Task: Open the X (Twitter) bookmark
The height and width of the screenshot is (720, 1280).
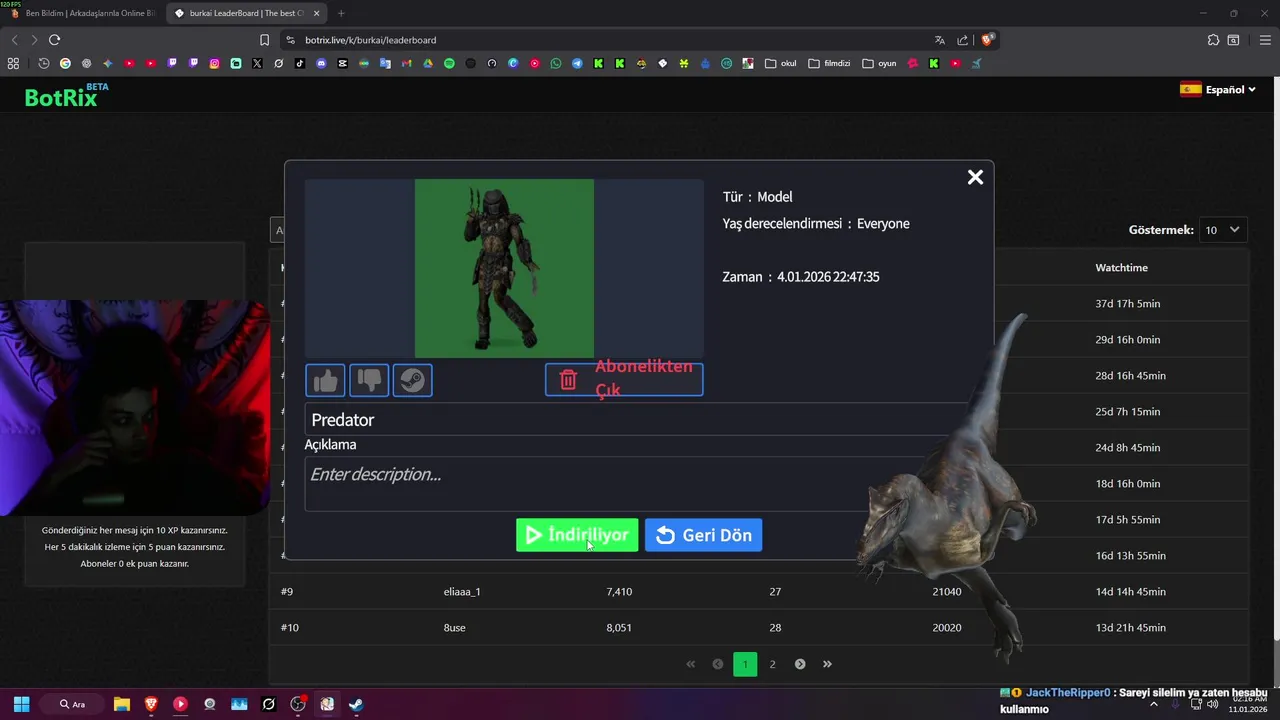Action: pyautogui.click(x=257, y=63)
